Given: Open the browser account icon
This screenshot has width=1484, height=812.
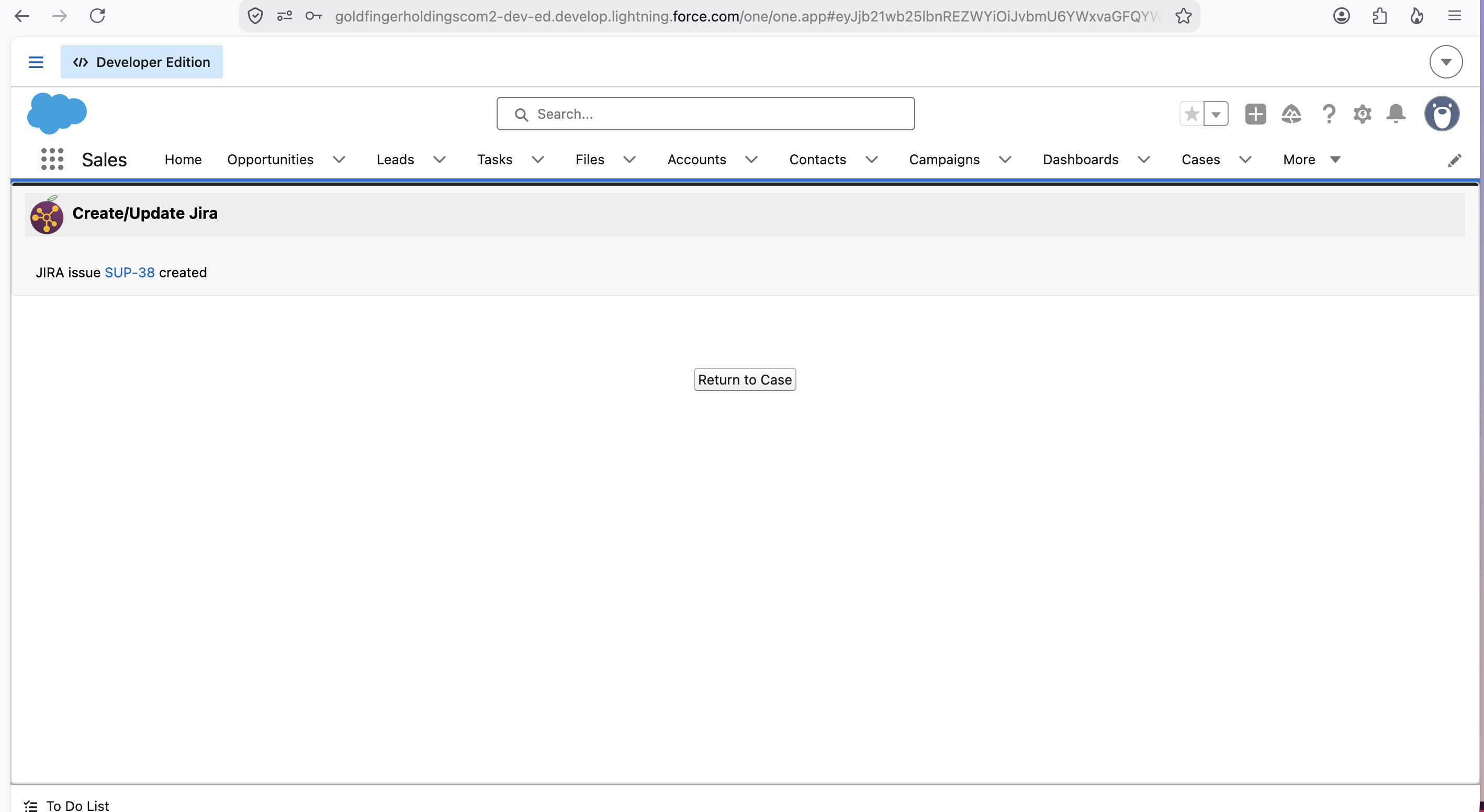Looking at the screenshot, I should point(1342,16).
